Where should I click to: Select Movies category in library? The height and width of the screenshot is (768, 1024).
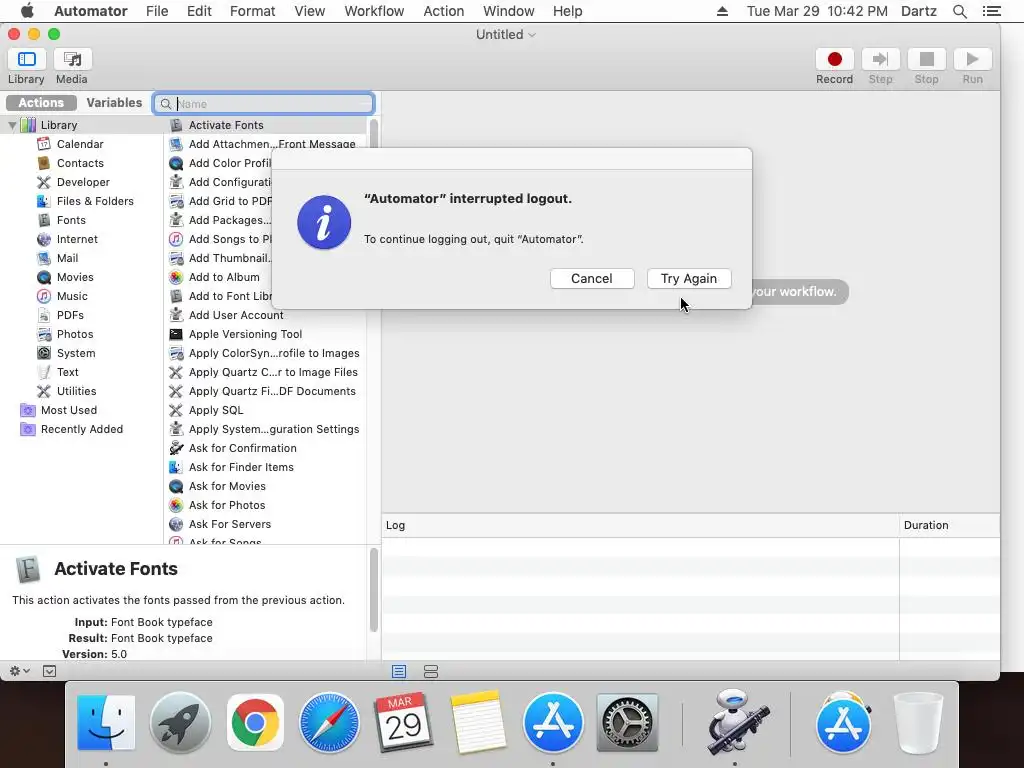[74, 277]
